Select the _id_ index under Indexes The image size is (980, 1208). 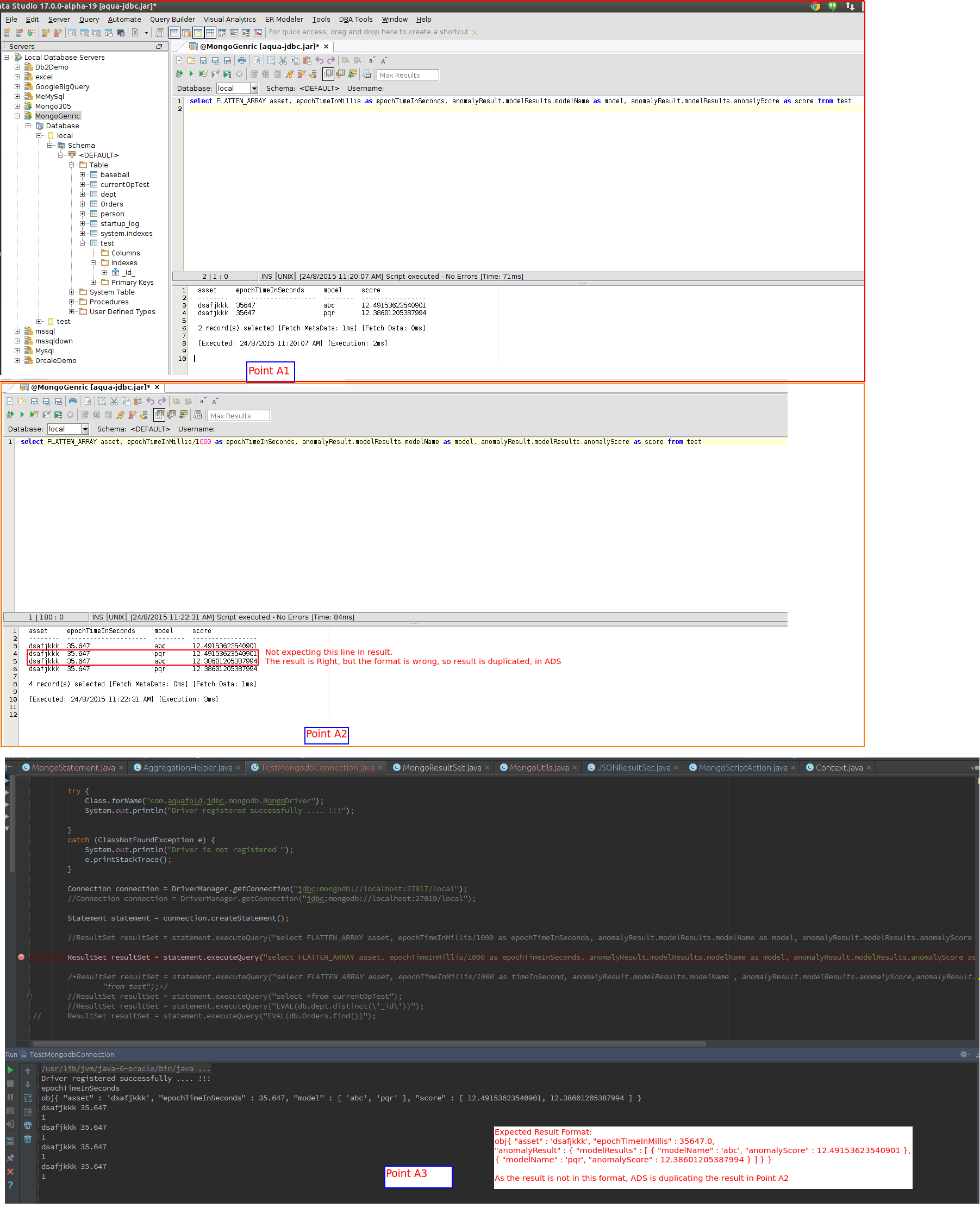click(x=128, y=272)
